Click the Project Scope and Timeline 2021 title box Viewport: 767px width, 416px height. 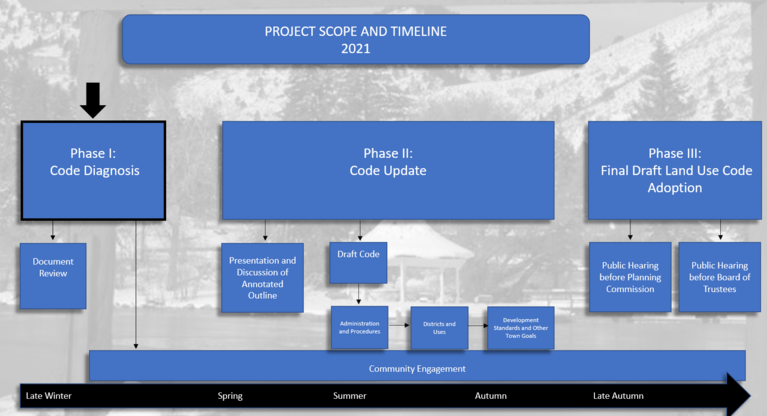(356, 39)
